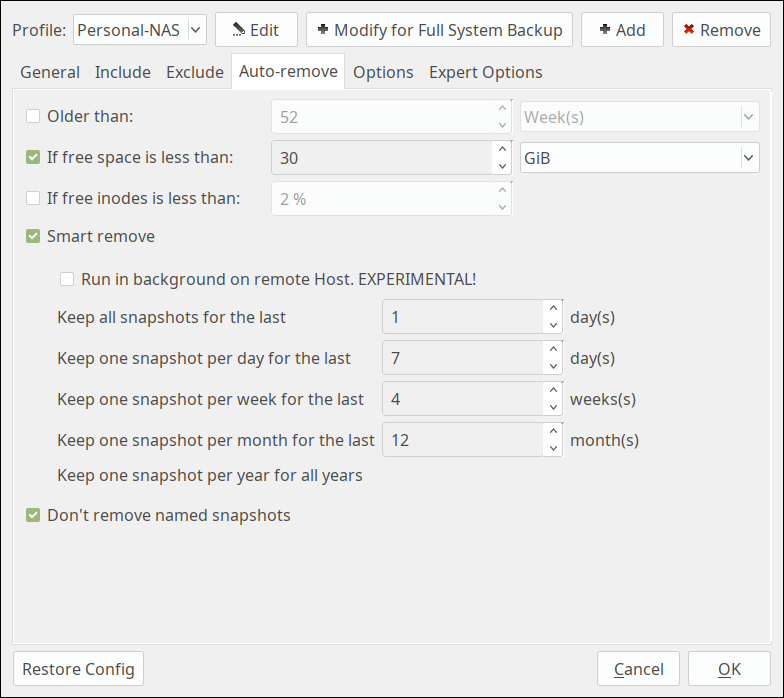Decrease snapshots-per-month count with down arrow
784x698 pixels.
point(553,448)
